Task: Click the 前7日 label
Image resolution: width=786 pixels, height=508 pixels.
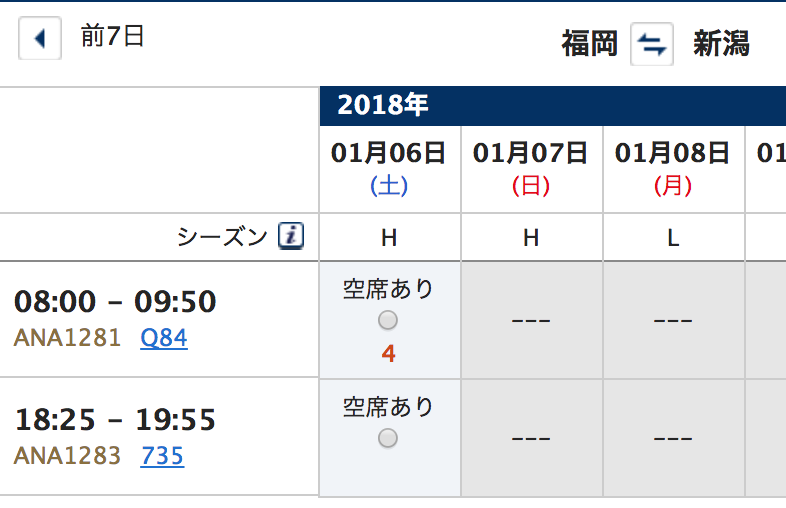Action: coord(113,36)
